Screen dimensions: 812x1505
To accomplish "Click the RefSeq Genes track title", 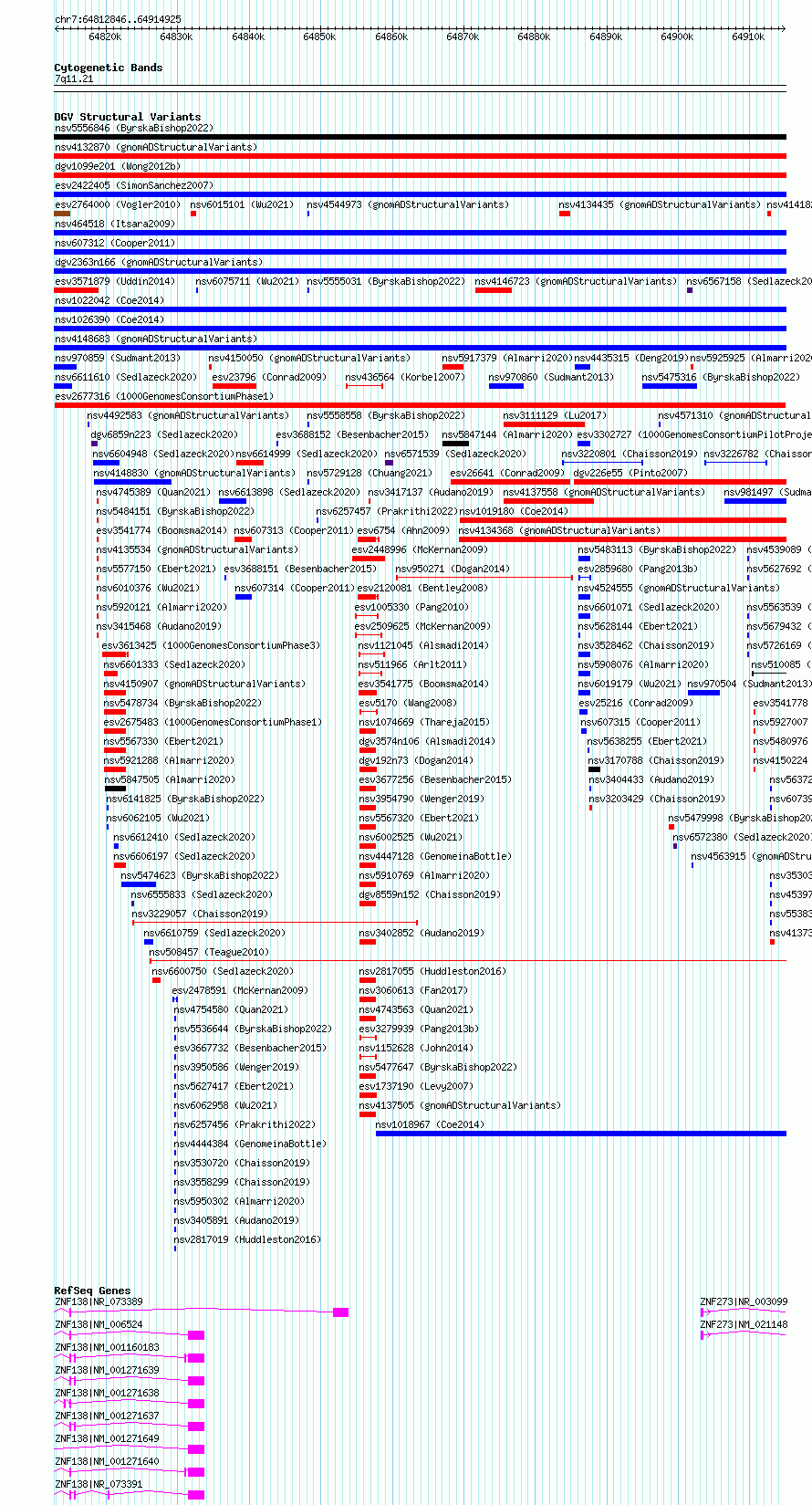I will pyautogui.click(x=92, y=1291).
